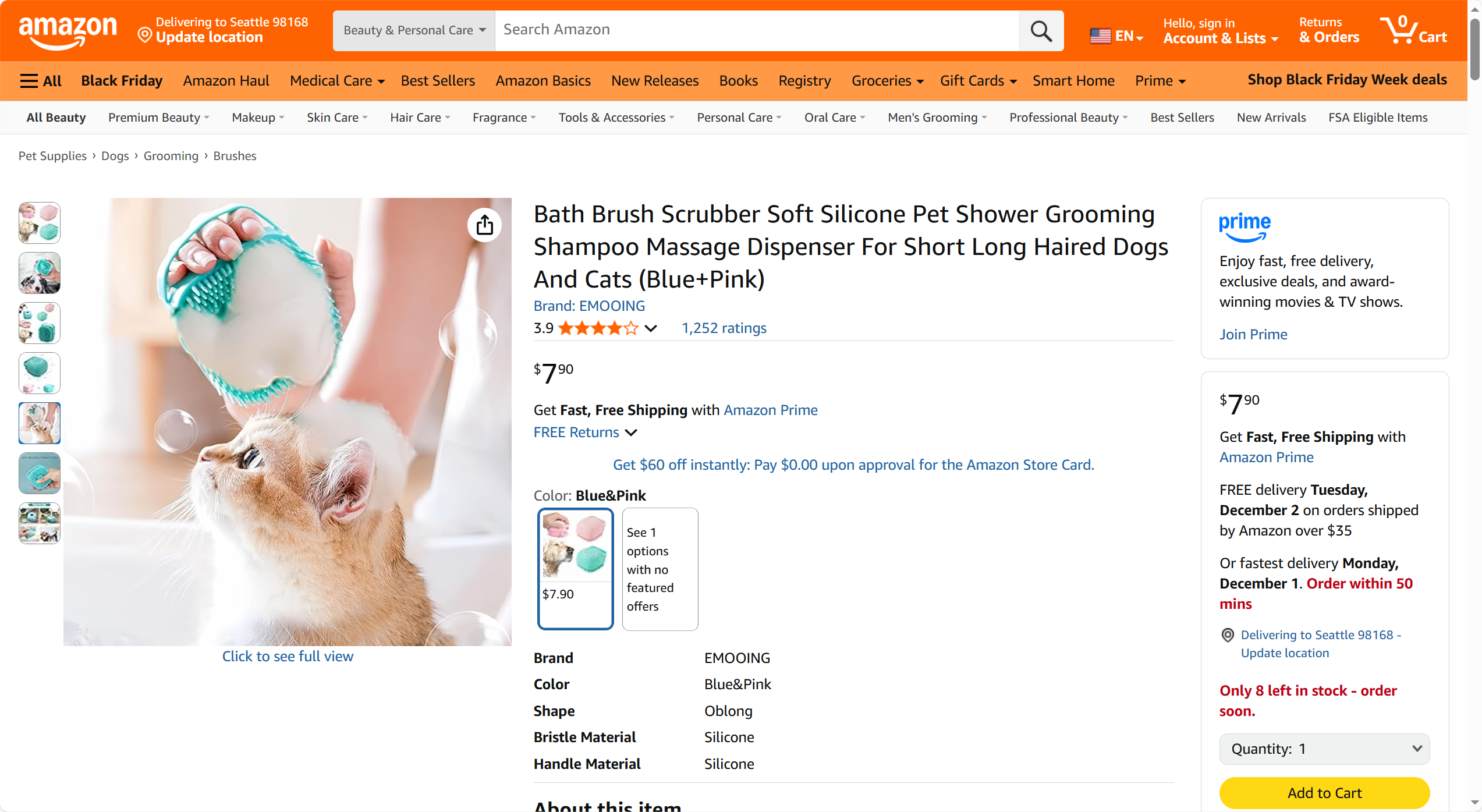Click the Search Amazon input field

tap(756, 30)
